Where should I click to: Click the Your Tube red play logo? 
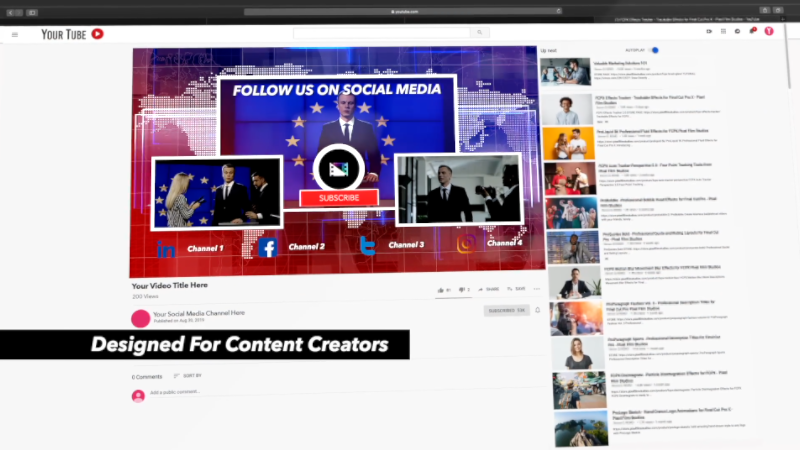click(97, 34)
